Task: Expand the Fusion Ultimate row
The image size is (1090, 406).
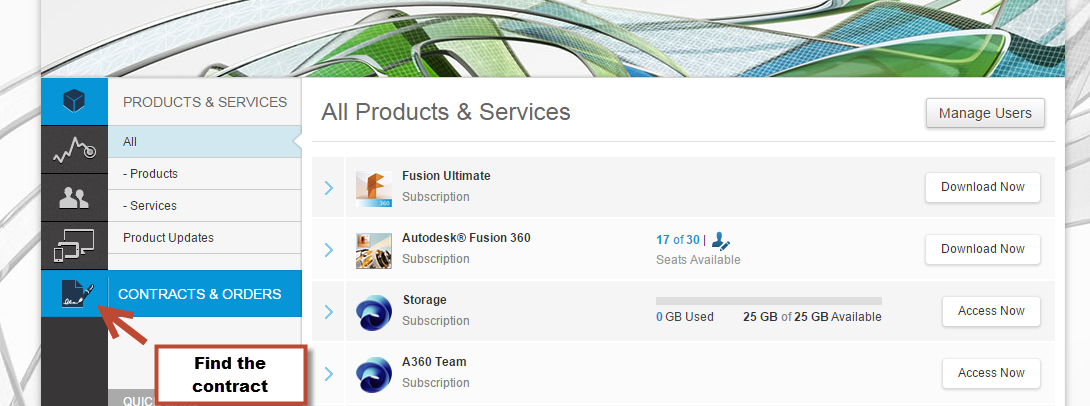Action: [x=329, y=188]
